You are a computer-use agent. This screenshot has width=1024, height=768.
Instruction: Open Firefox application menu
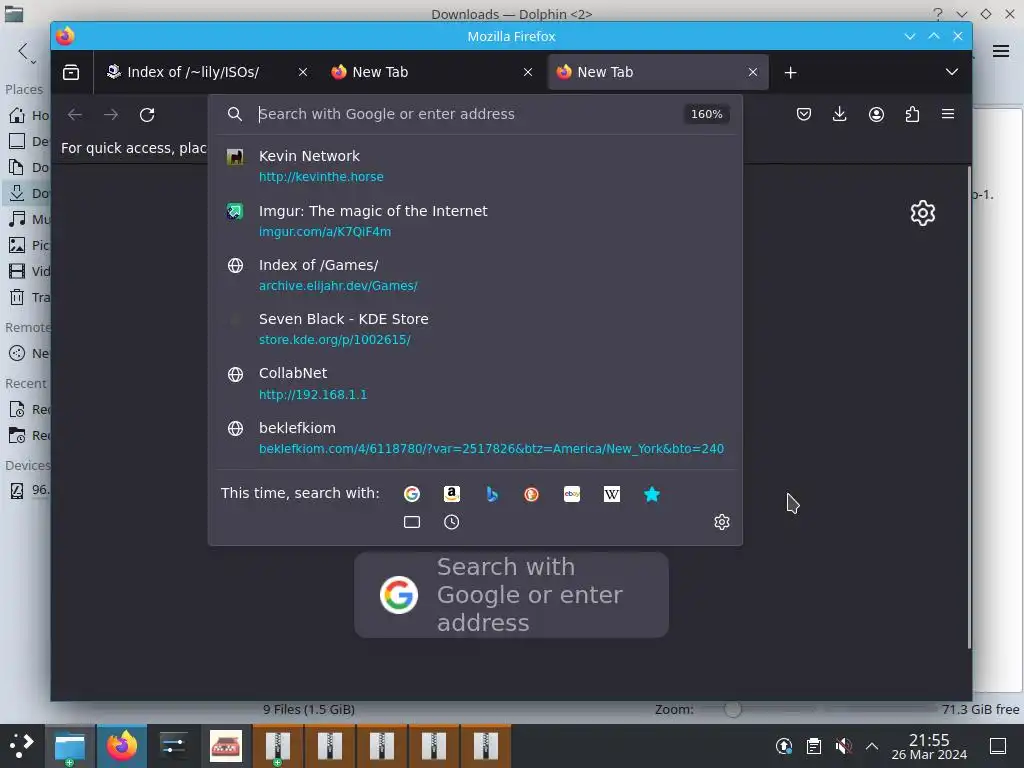948,114
